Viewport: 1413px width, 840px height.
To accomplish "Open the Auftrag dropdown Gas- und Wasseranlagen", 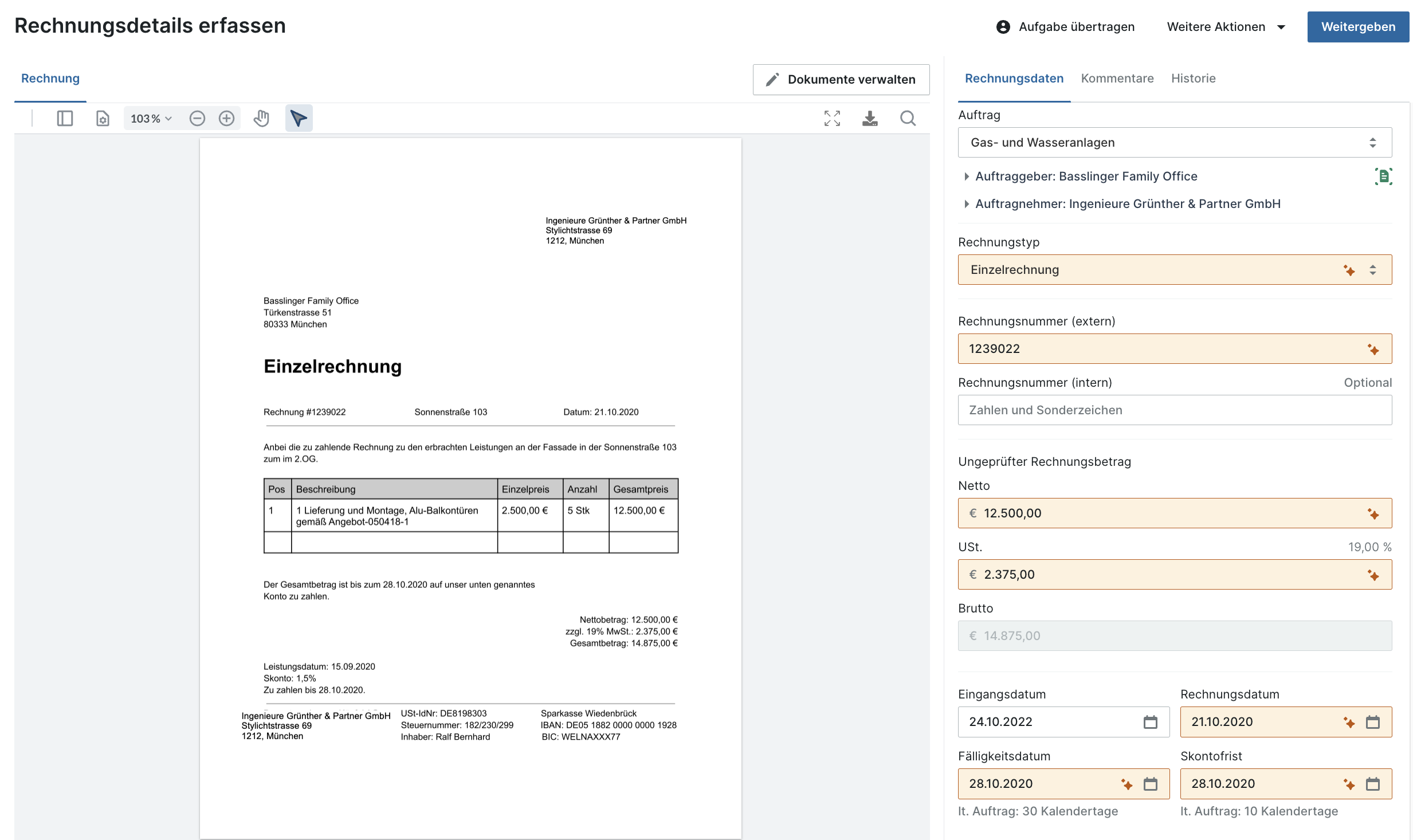I will pyautogui.click(x=1174, y=143).
